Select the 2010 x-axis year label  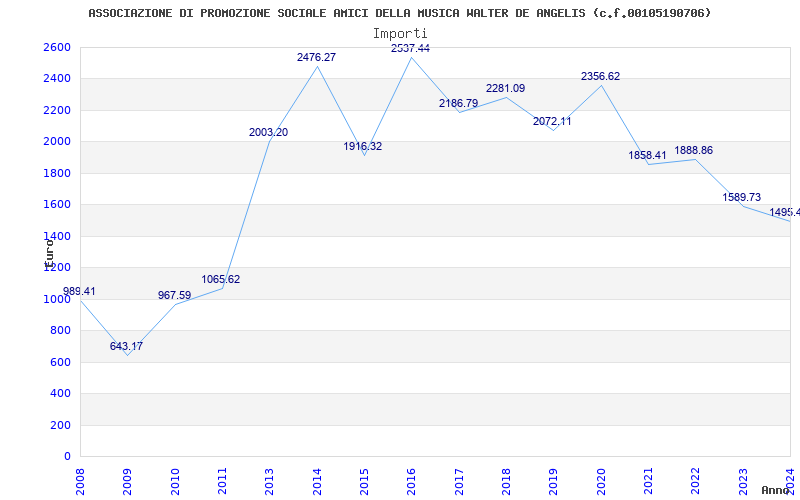tap(174, 481)
